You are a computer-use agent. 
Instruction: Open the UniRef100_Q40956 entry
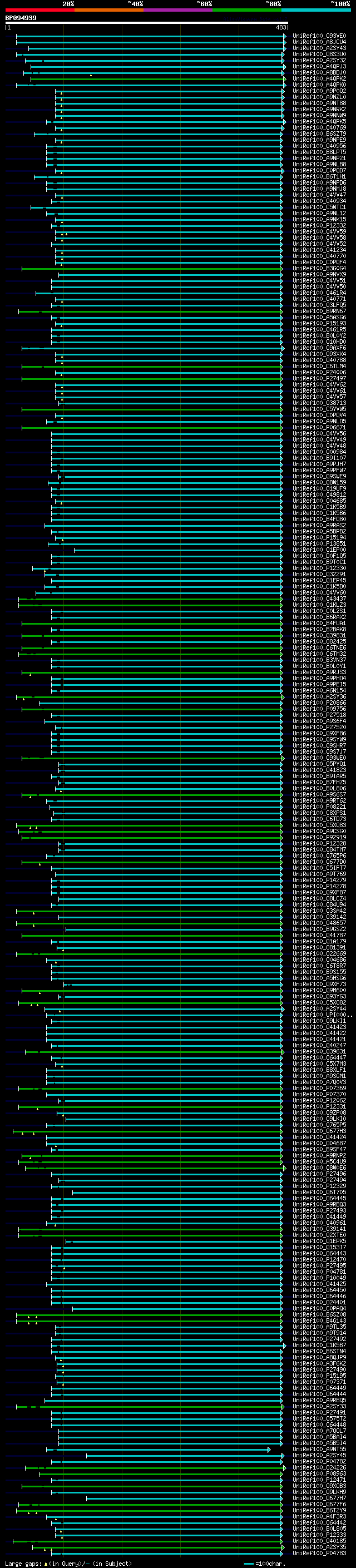pyautogui.click(x=319, y=146)
